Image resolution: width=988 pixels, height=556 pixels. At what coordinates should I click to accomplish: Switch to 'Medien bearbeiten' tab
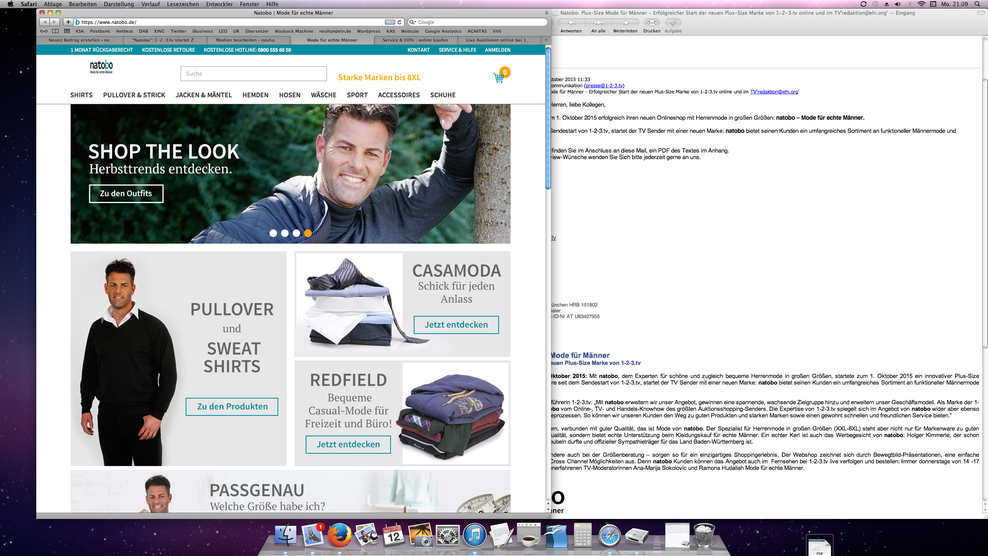(x=248, y=40)
